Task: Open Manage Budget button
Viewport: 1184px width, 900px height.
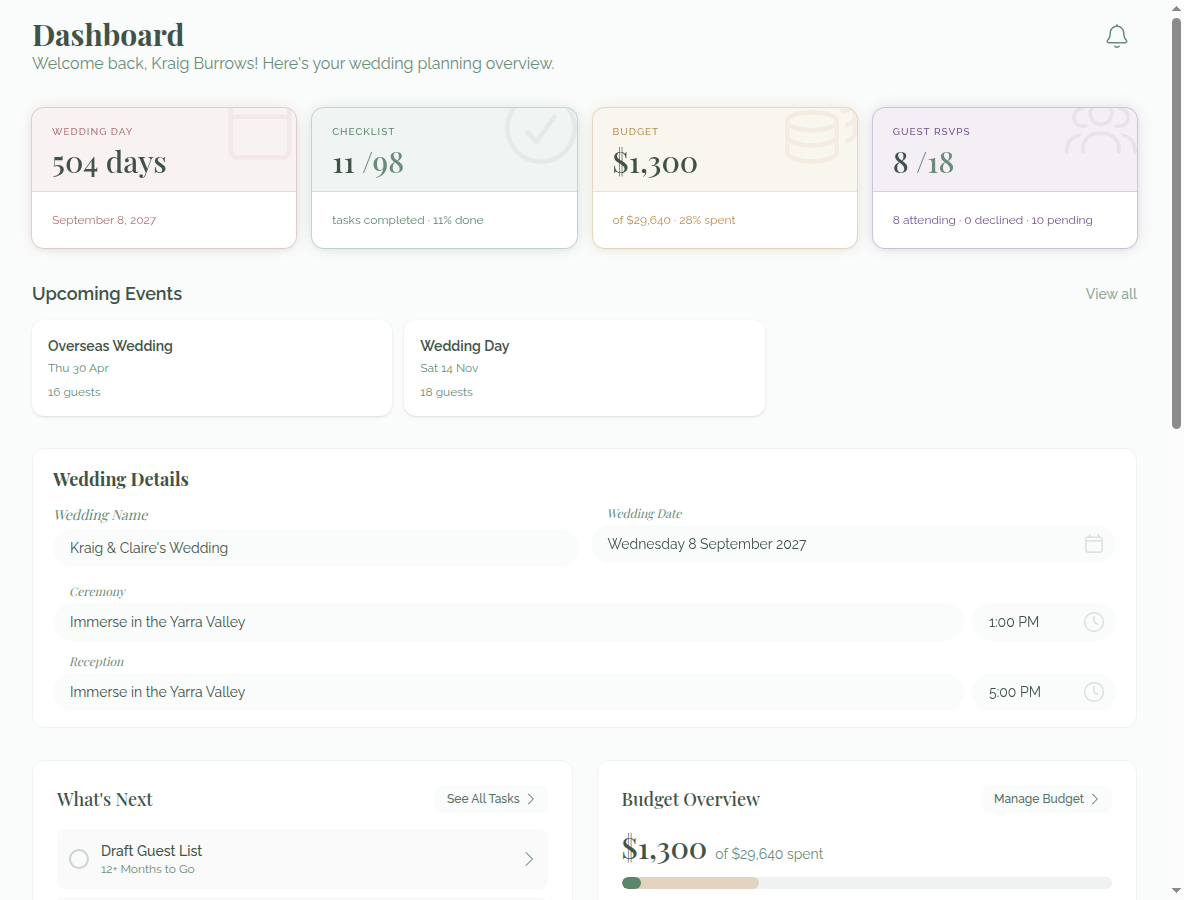Action: tap(1047, 799)
